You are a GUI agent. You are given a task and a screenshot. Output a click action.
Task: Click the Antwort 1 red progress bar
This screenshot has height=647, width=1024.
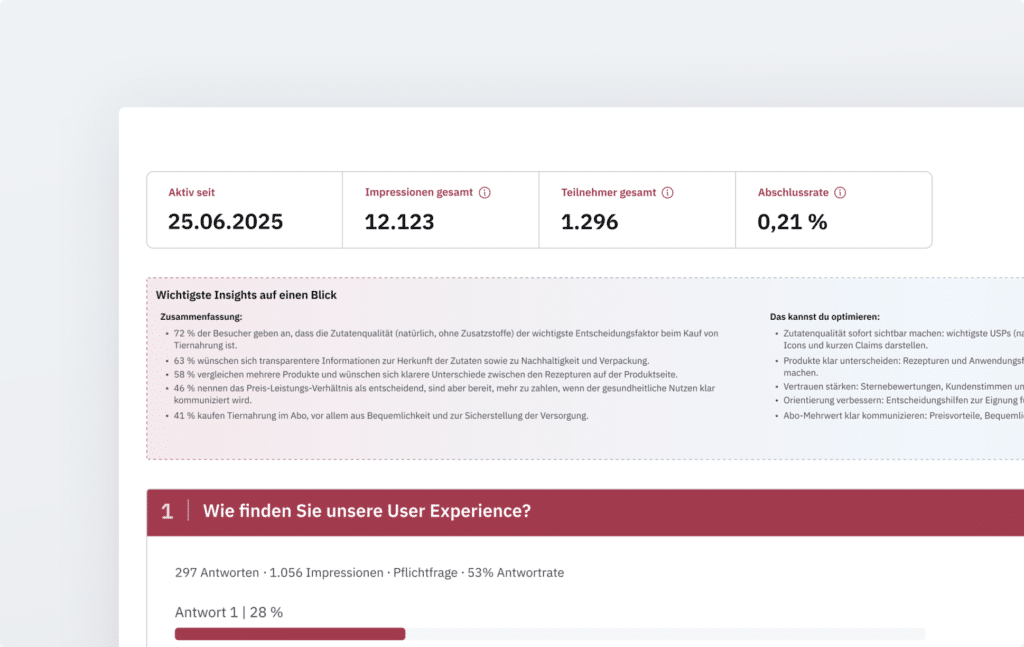(x=289, y=633)
